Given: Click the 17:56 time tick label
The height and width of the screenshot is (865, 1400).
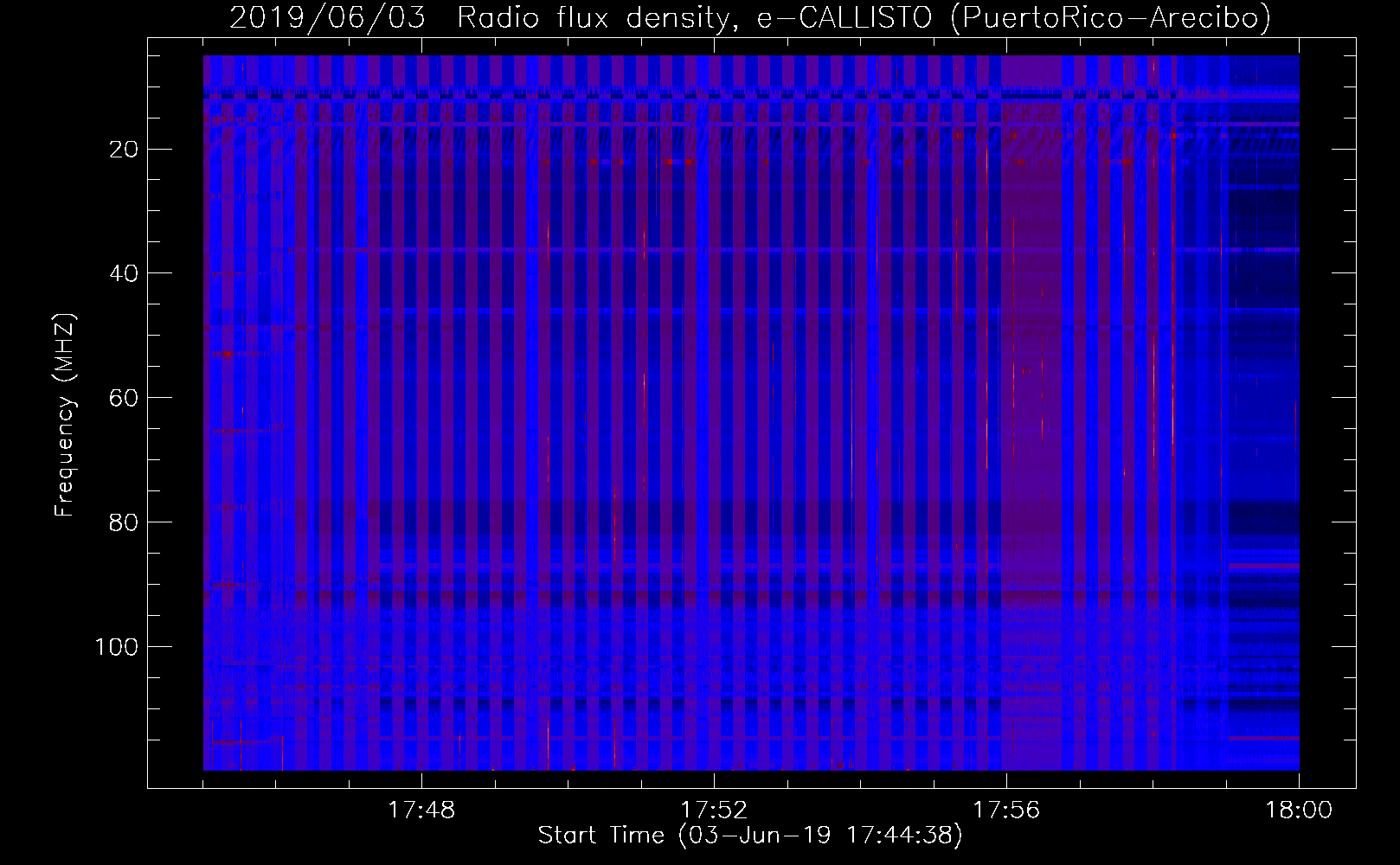Looking at the screenshot, I should click(x=1006, y=811).
